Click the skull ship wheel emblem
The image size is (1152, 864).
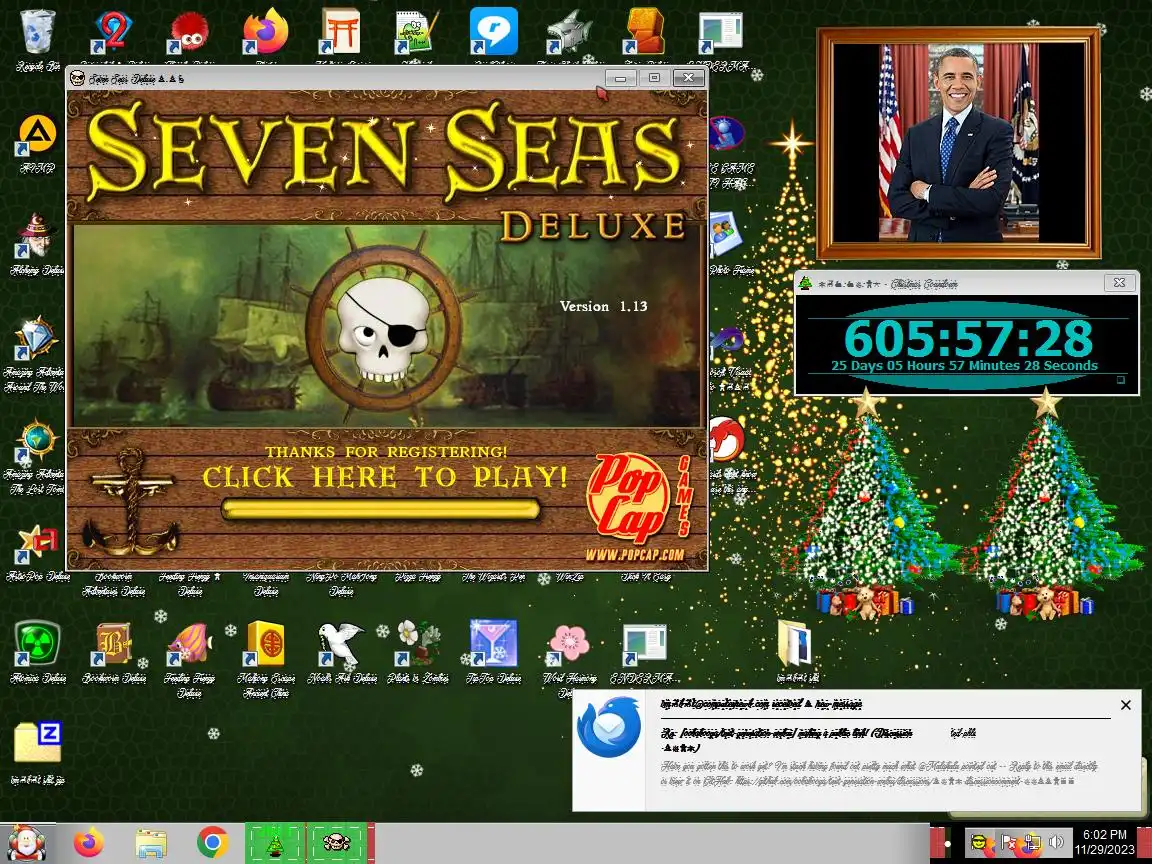pyautogui.click(x=384, y=328)
